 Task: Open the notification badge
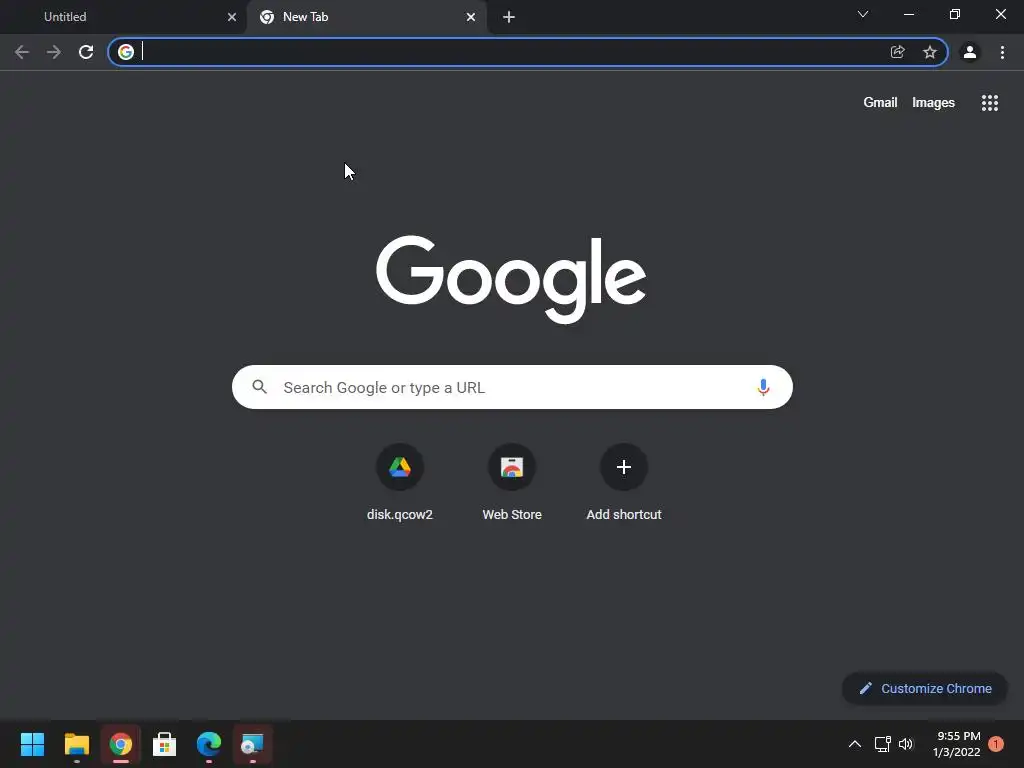click(996, 744)
